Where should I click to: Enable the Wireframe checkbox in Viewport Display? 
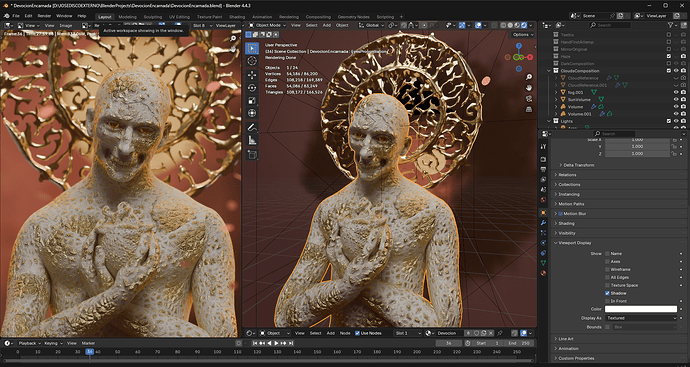pos(607,270)
